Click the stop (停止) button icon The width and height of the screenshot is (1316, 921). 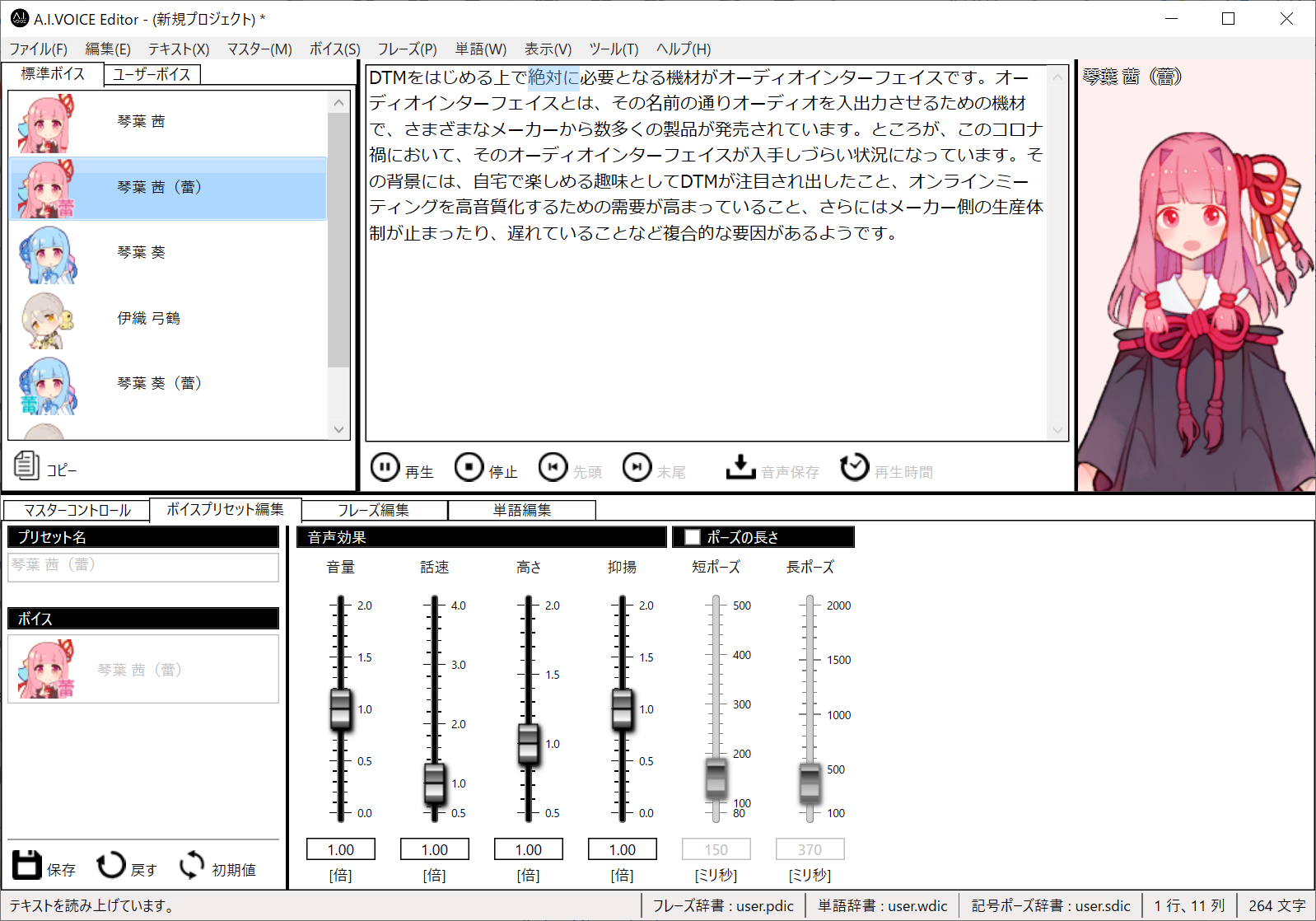[x=469, y=467]
